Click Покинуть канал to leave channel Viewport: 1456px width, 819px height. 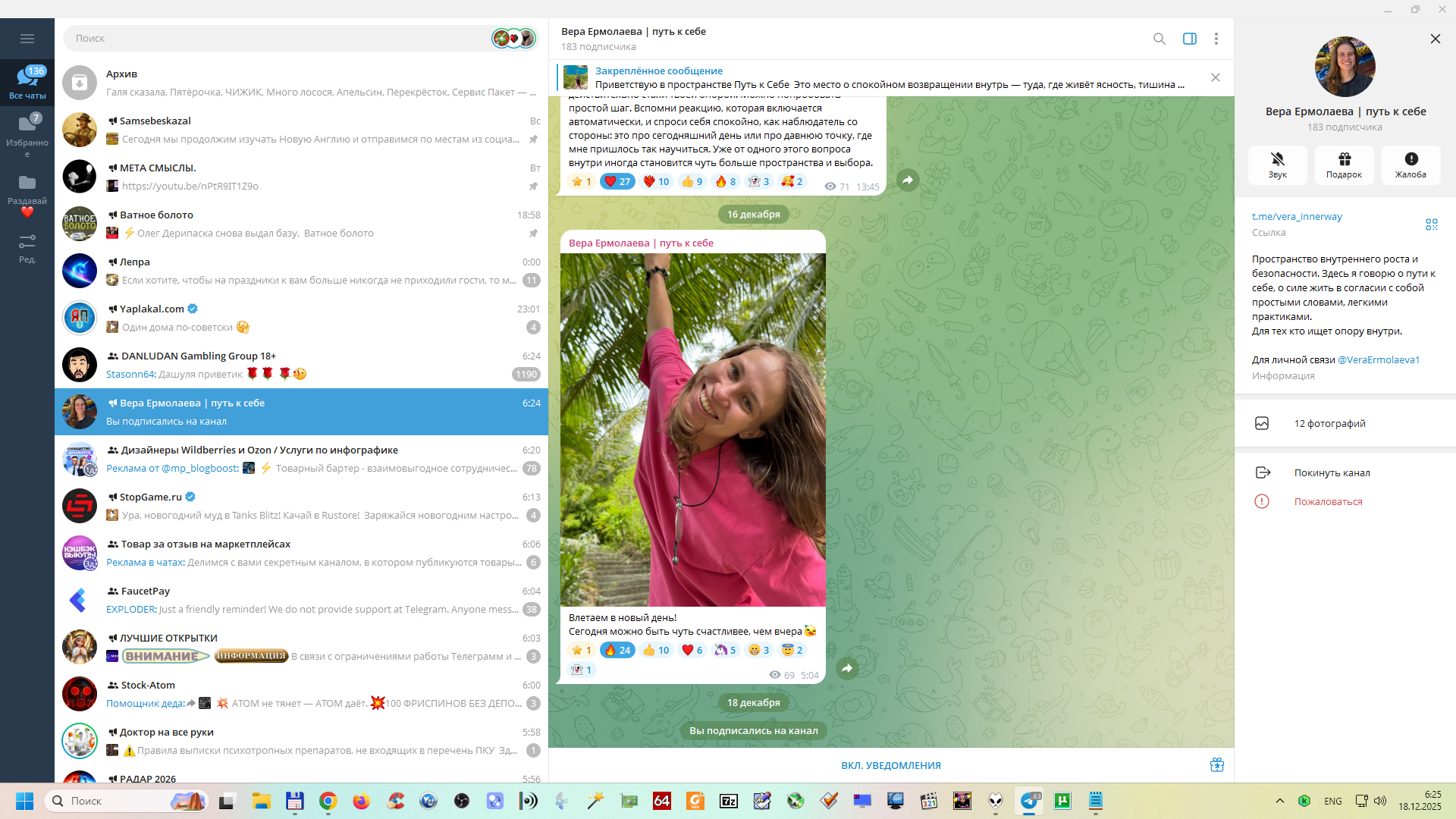click(1331, 472)
